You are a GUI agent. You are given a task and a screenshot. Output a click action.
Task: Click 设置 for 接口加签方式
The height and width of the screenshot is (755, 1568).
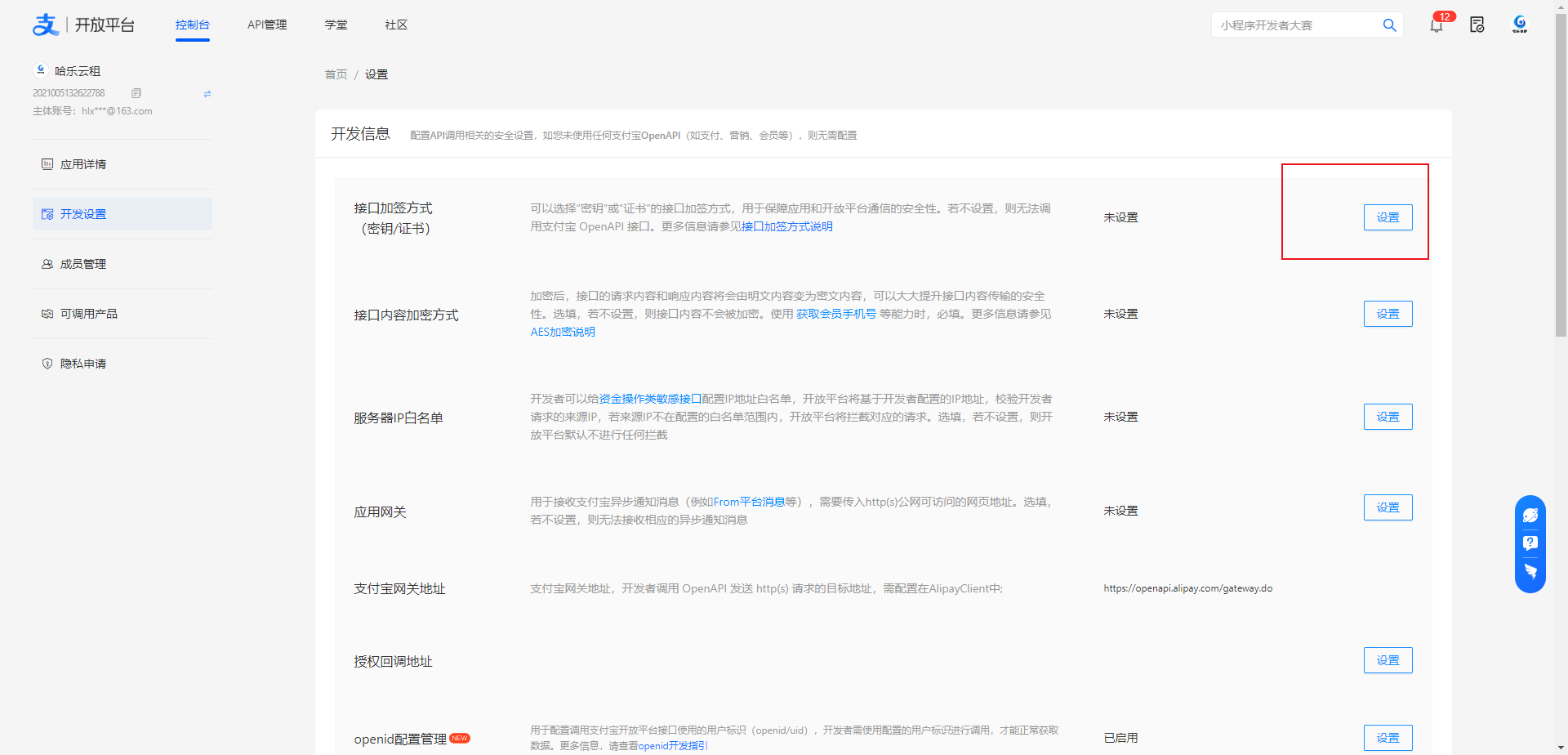(x=1388, y=217)
